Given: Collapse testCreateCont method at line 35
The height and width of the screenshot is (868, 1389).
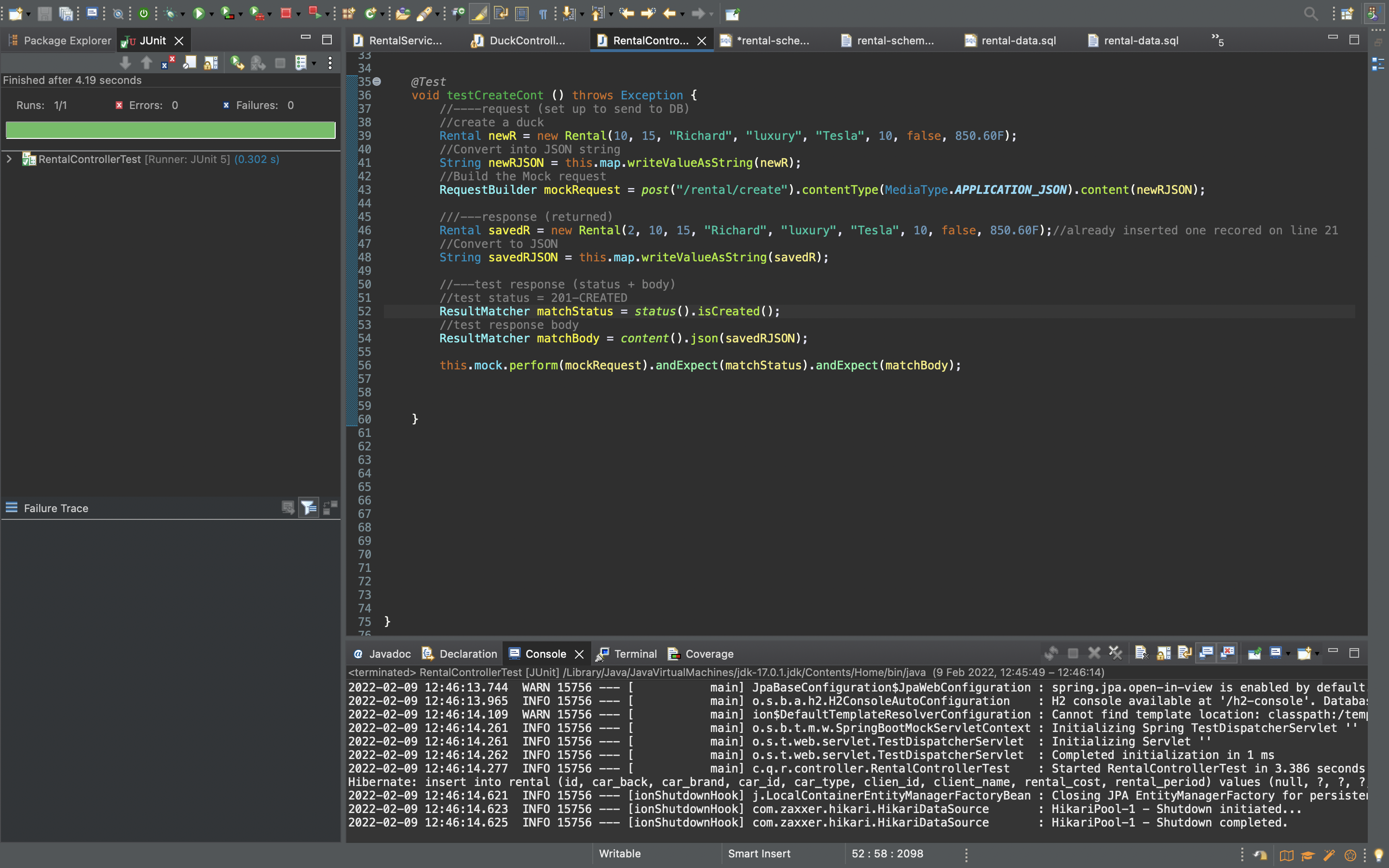Looking at the screenshot, I should (377, 81).
